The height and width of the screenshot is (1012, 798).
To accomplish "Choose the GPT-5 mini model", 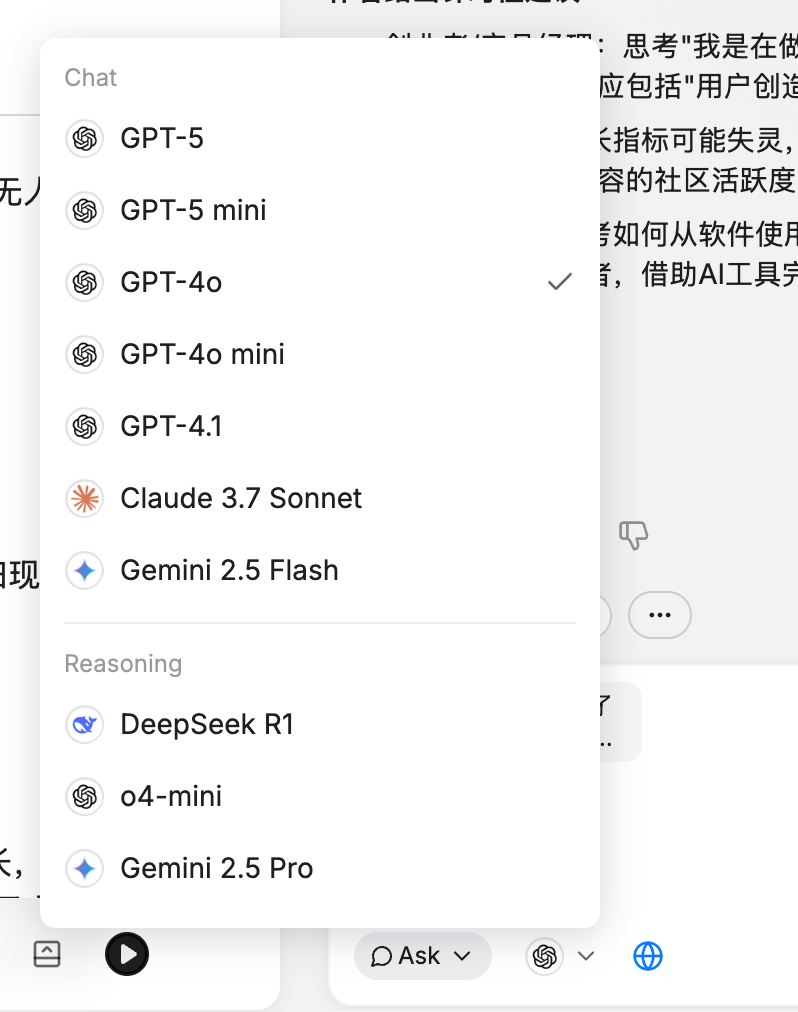I will coord(320,210).
